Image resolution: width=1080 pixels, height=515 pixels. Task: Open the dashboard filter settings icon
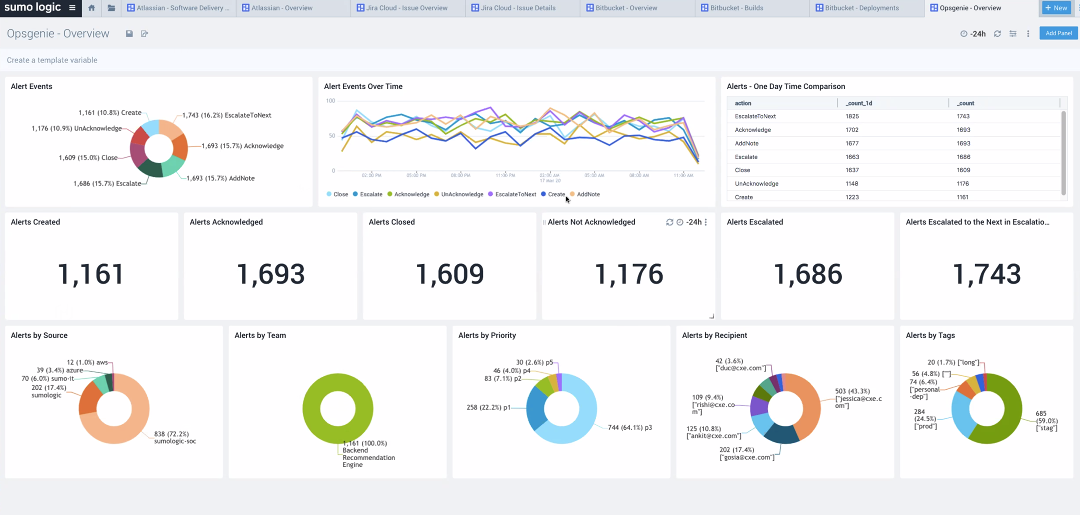click(x=1012, y=34)
